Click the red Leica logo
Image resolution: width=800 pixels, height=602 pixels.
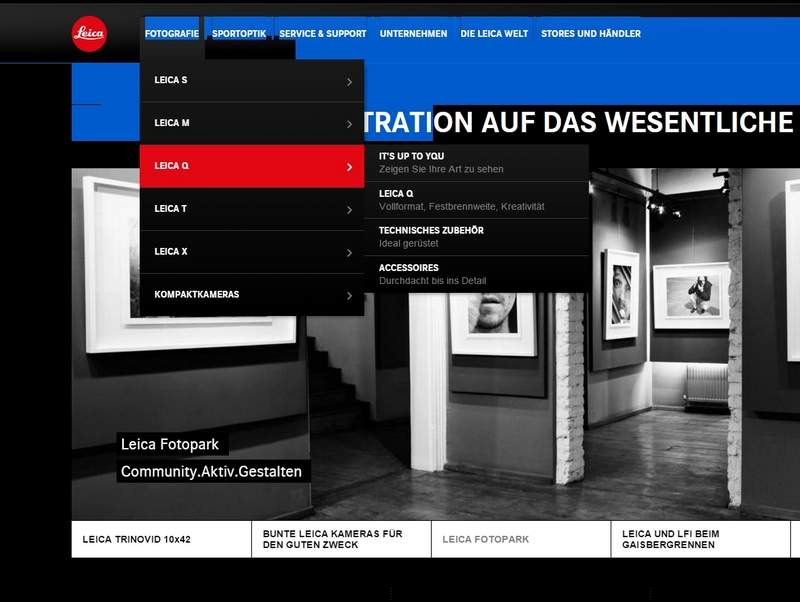click(x=89, y=34)
